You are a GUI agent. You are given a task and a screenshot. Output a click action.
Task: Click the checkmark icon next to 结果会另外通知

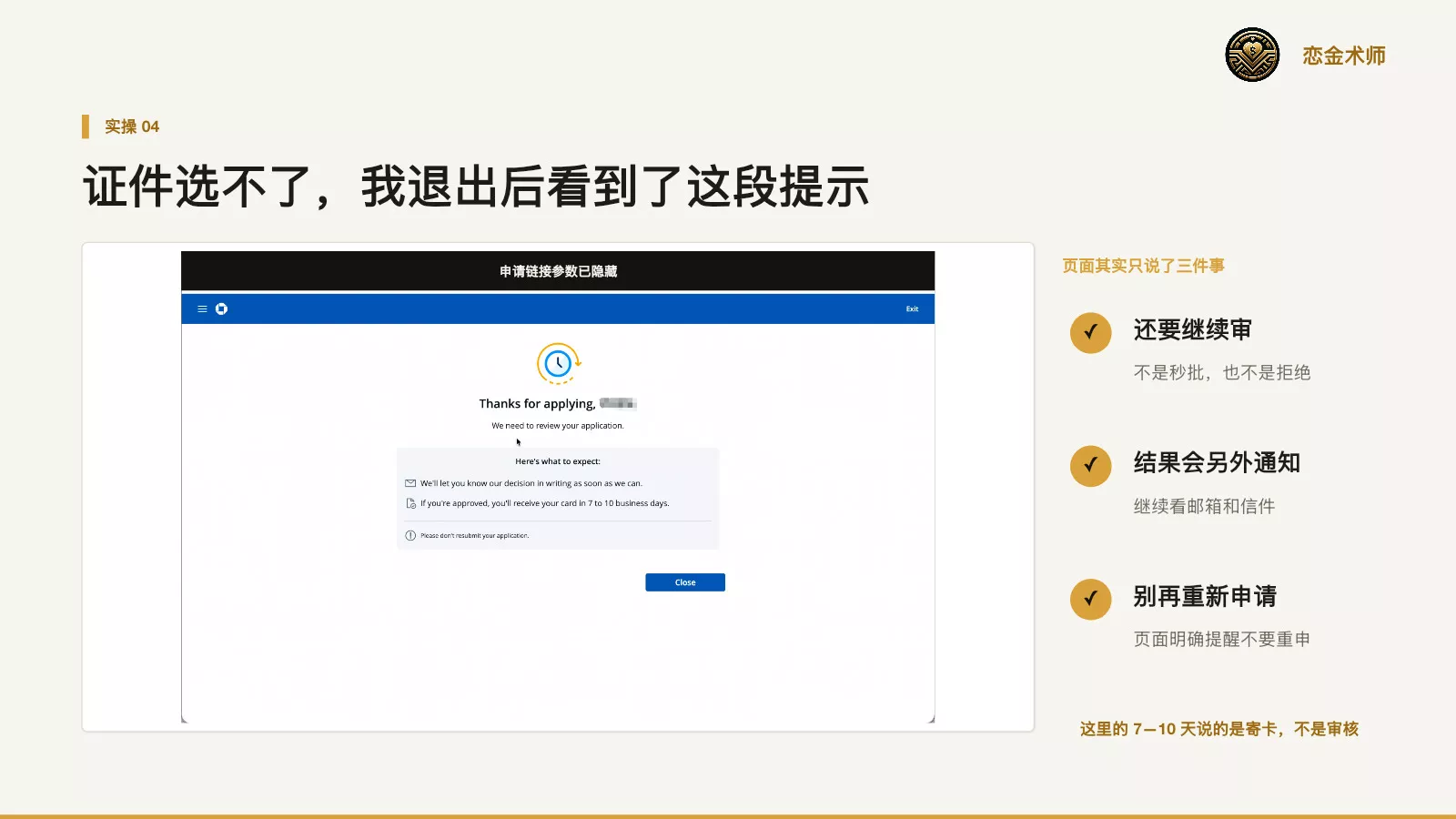pos(1090,466)
